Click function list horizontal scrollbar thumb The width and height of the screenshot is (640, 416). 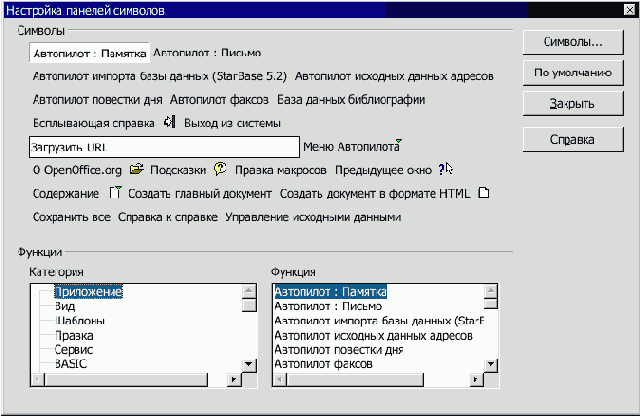tap(355, 380)
